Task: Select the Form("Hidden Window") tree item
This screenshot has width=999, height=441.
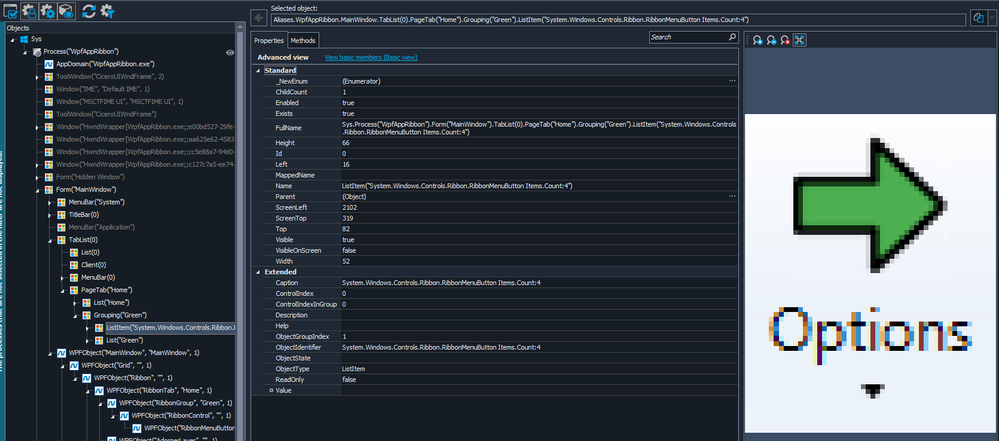Action: coord(90,177)
